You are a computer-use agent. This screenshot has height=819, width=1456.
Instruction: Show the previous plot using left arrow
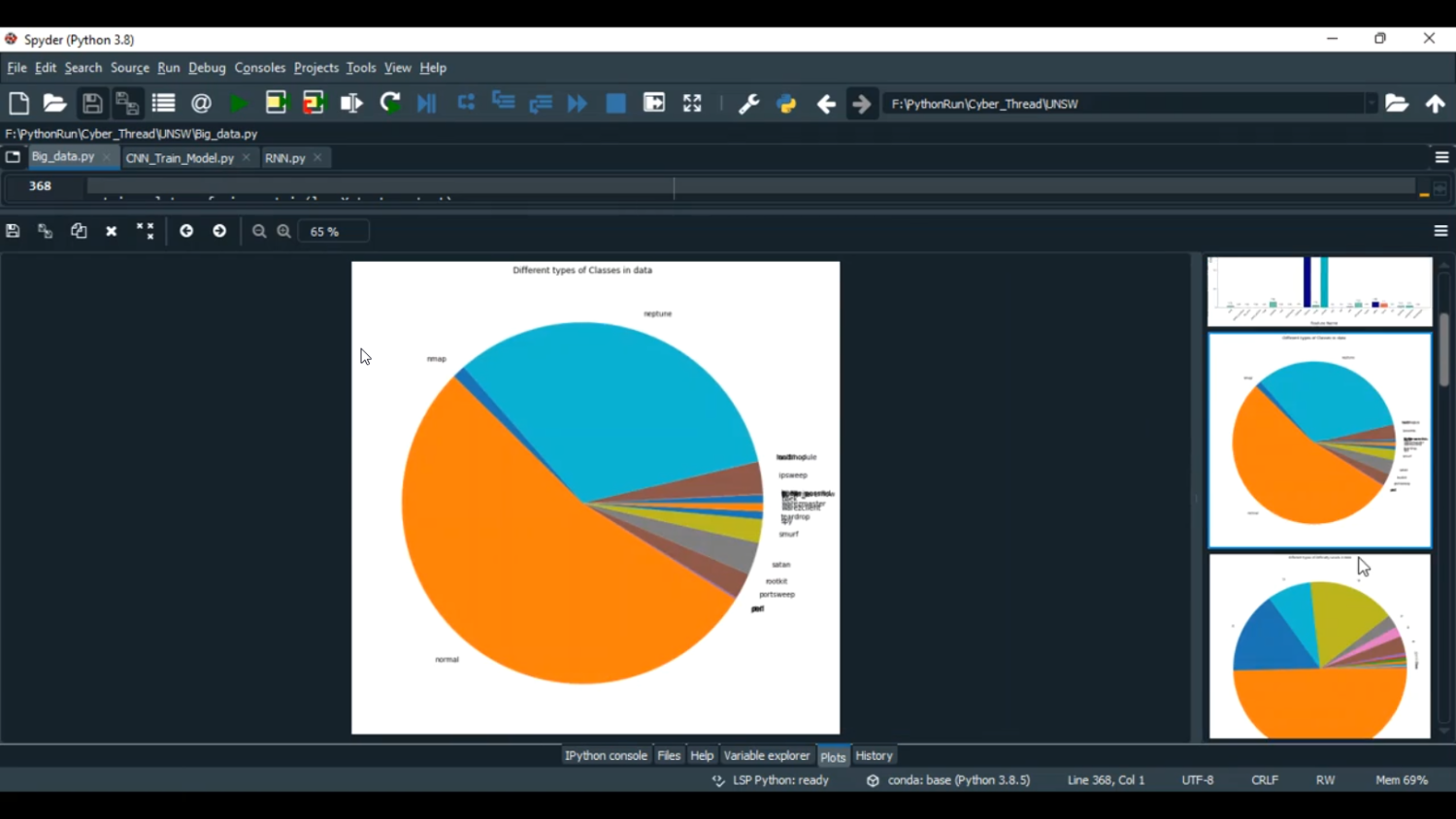(x=186, y=231)
